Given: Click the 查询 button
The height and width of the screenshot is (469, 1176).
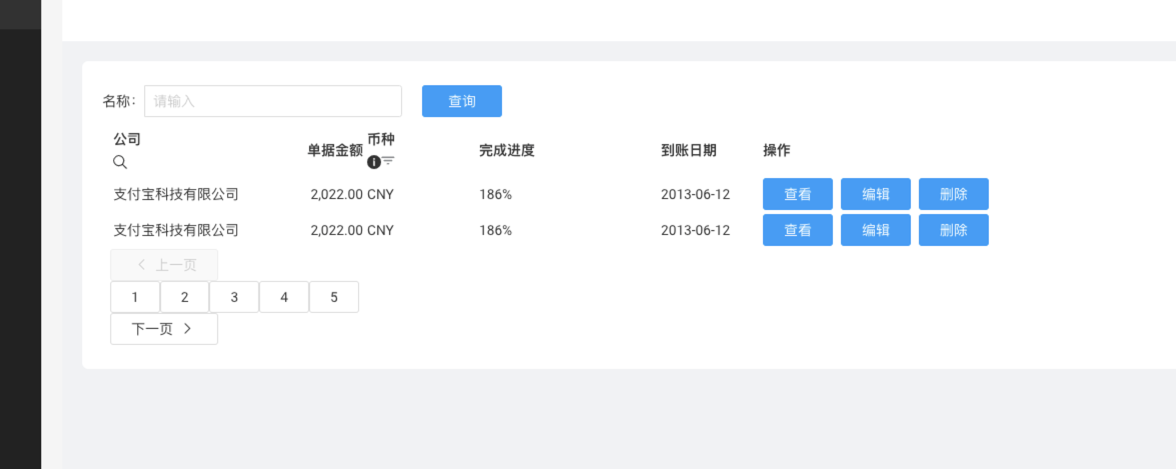Looking at the screenshot, I should (x=462, y=101).
